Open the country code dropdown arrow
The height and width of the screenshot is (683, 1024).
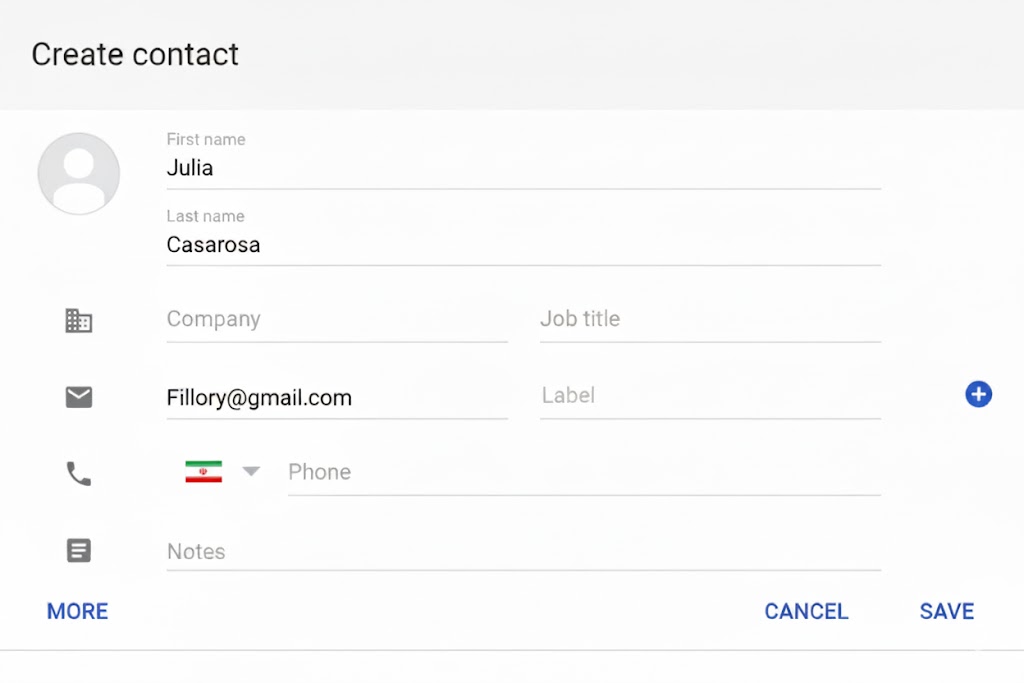pos(251,471)
